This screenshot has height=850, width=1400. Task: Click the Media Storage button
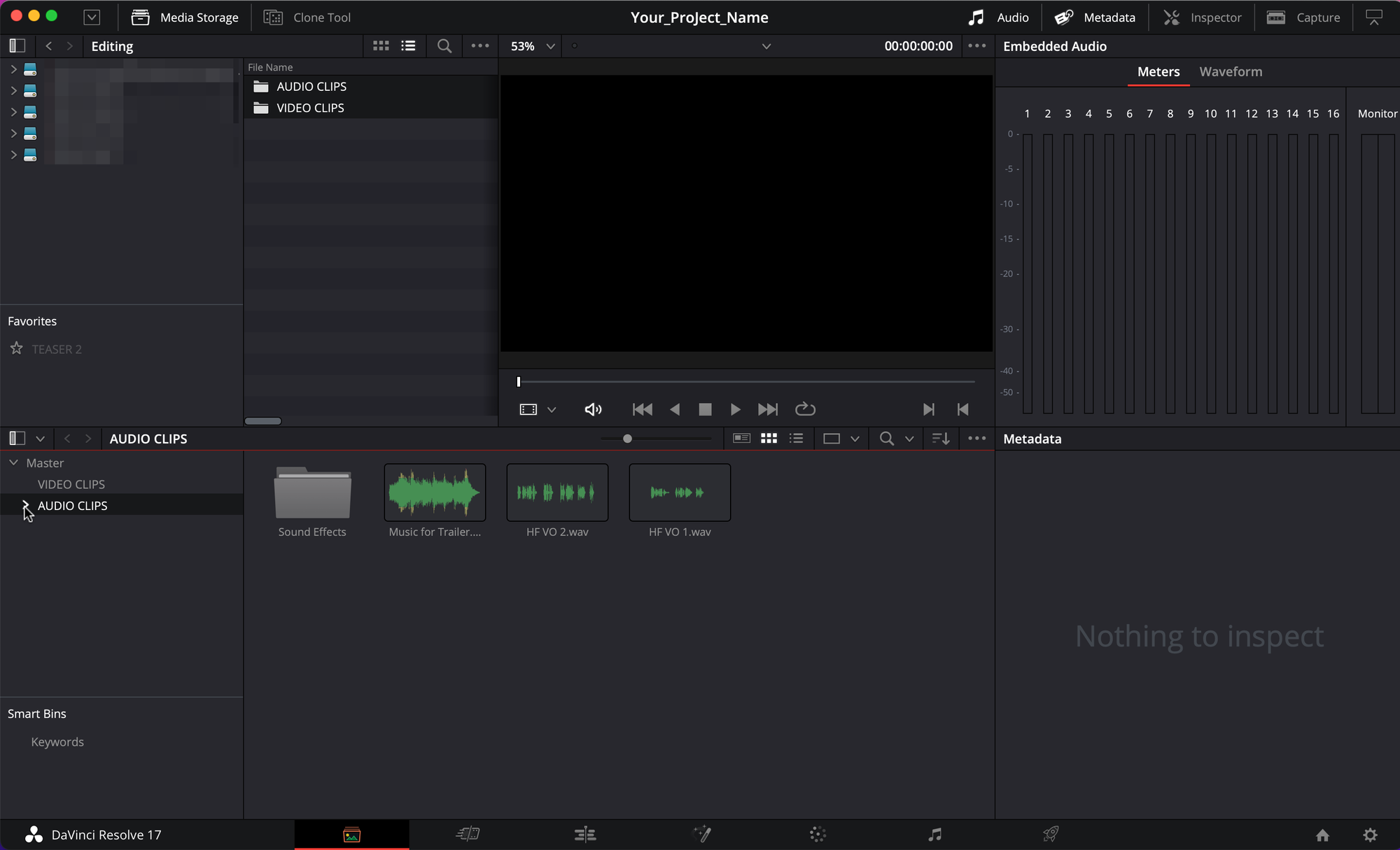click(x=185, y=17)
